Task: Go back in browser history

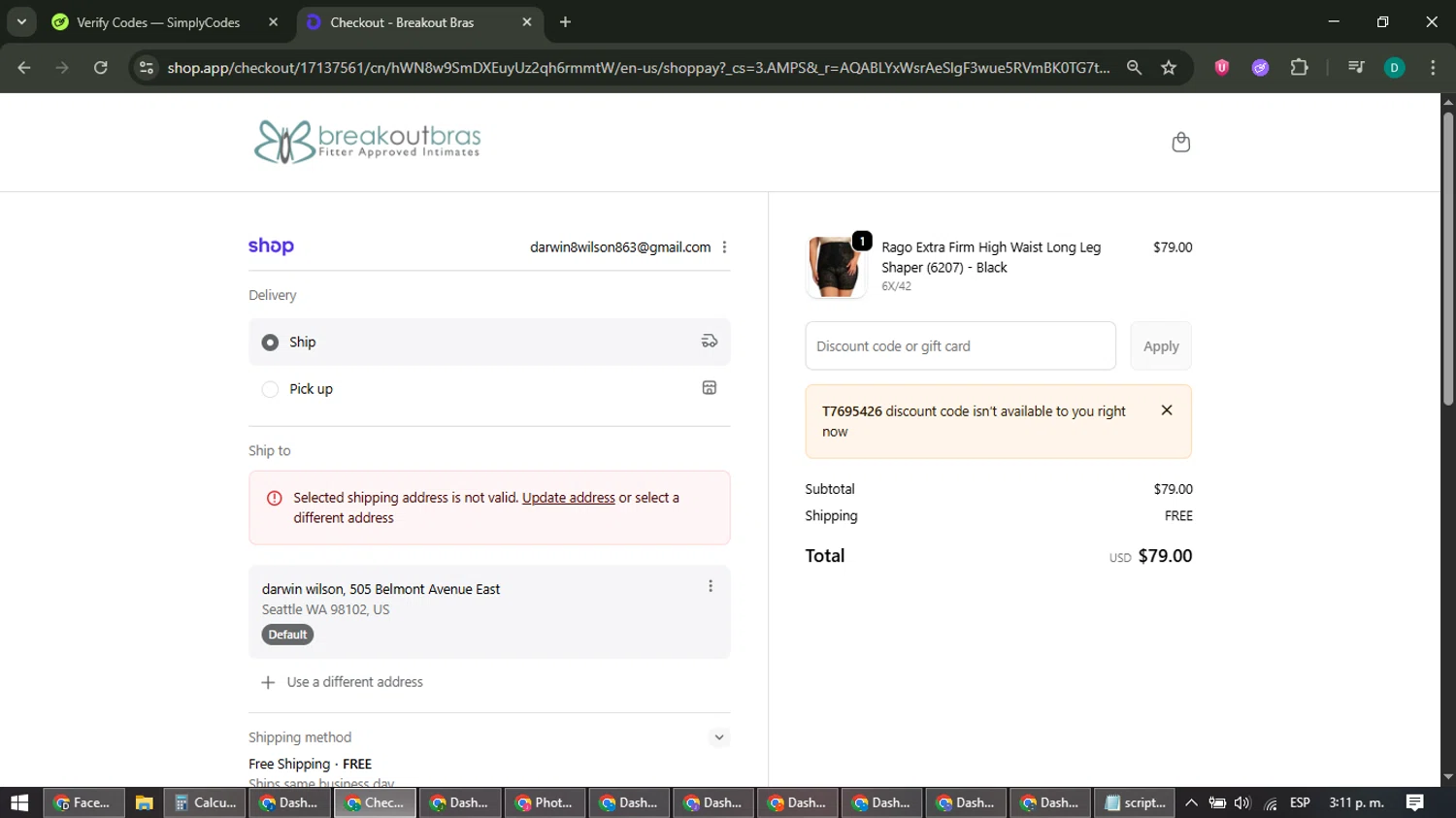Action: 24,68
